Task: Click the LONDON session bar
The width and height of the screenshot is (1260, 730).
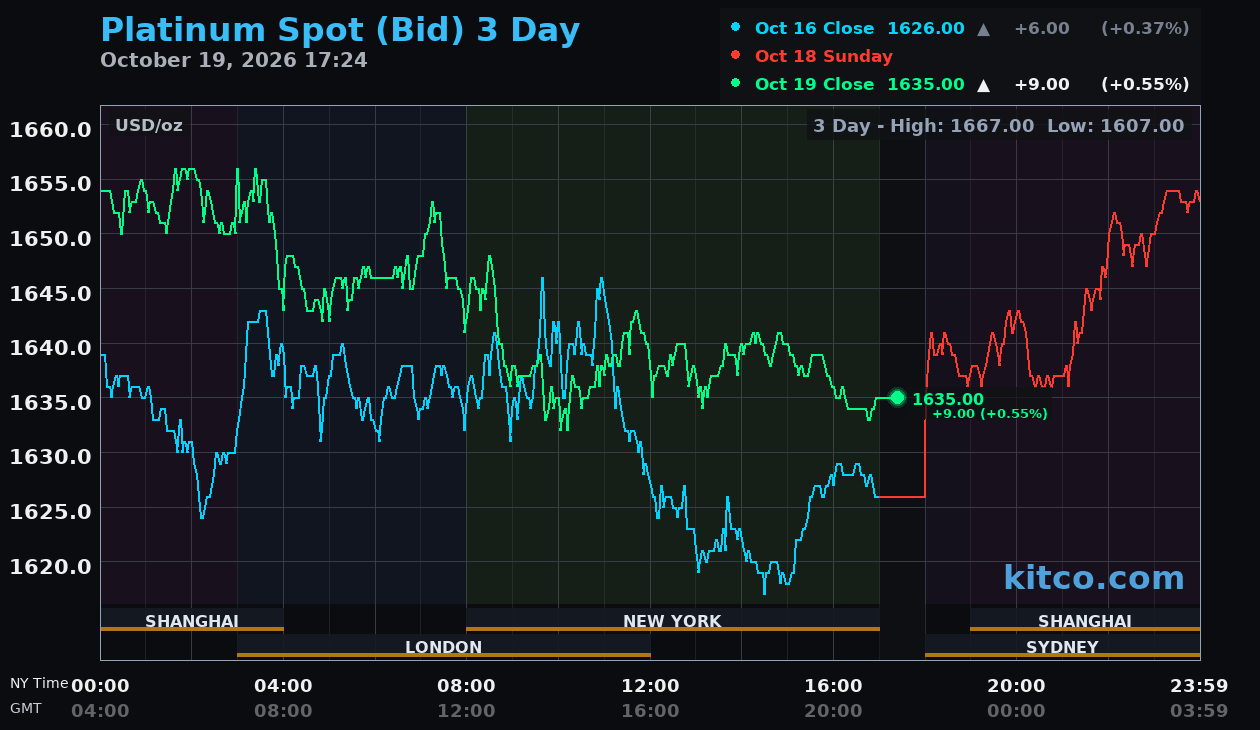Action: tap(444, 647)
